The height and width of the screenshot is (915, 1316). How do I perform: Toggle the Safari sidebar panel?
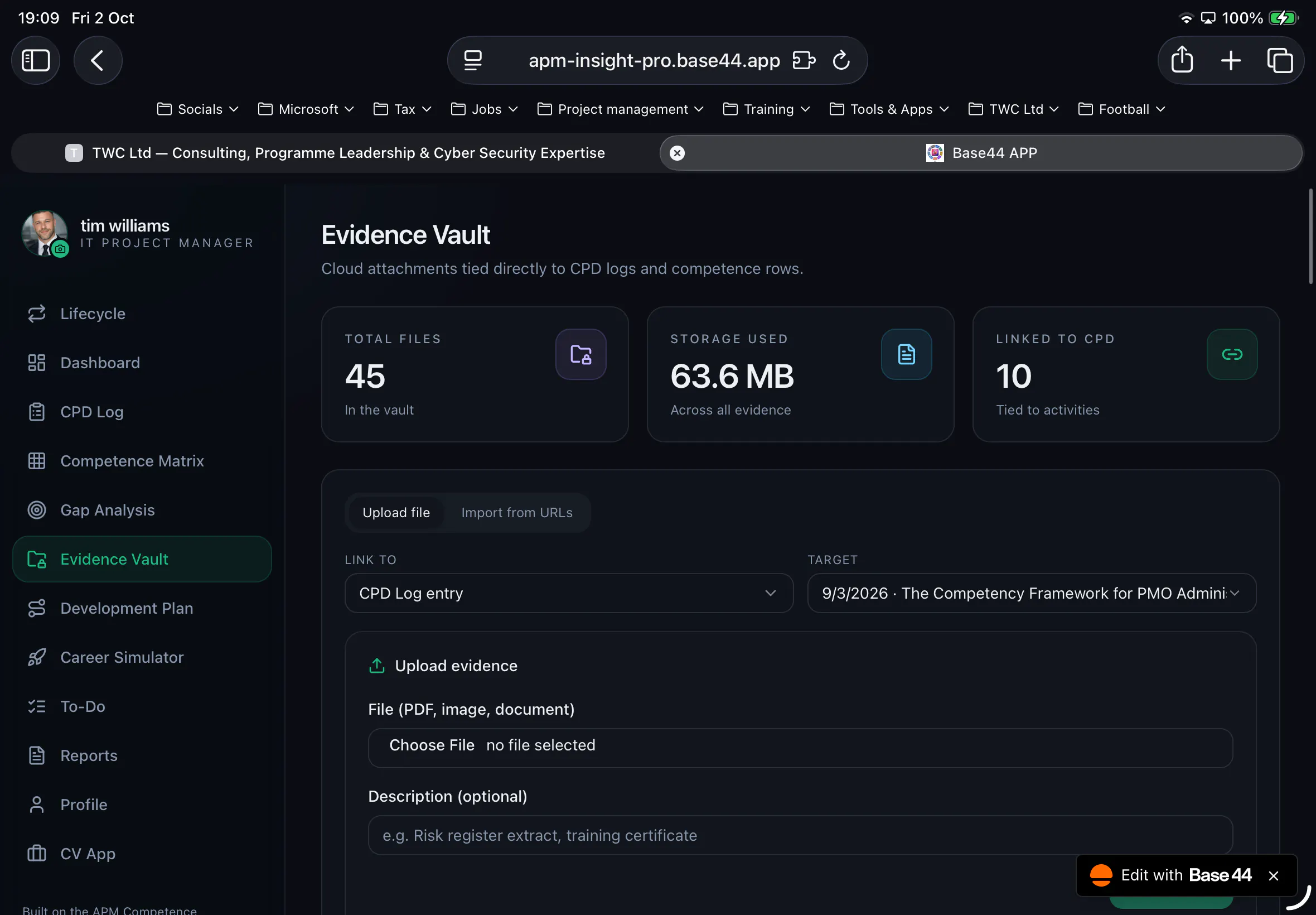tap(36, 60)
